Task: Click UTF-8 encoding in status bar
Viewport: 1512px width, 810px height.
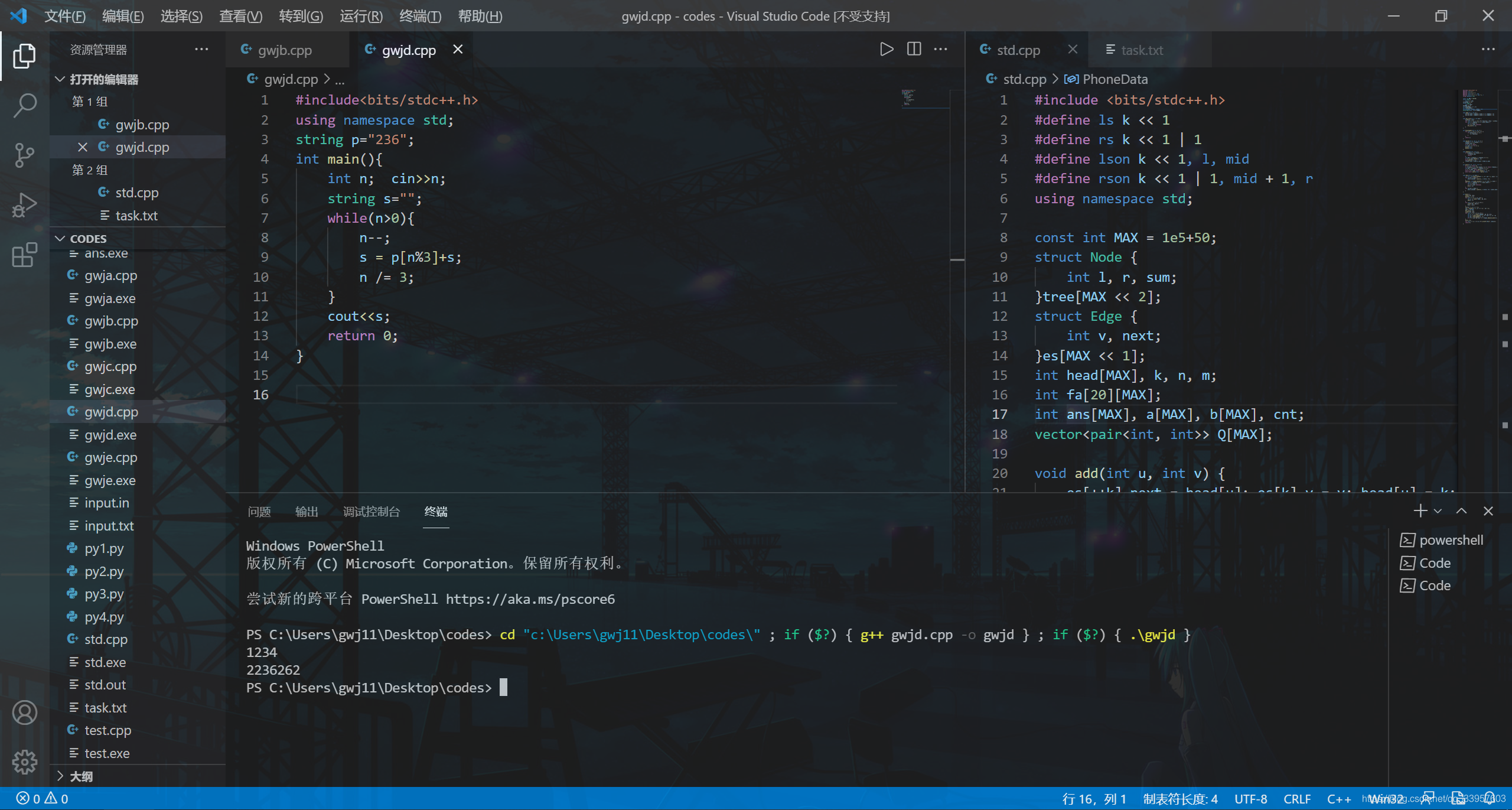Action: (x=1250, y=799)
